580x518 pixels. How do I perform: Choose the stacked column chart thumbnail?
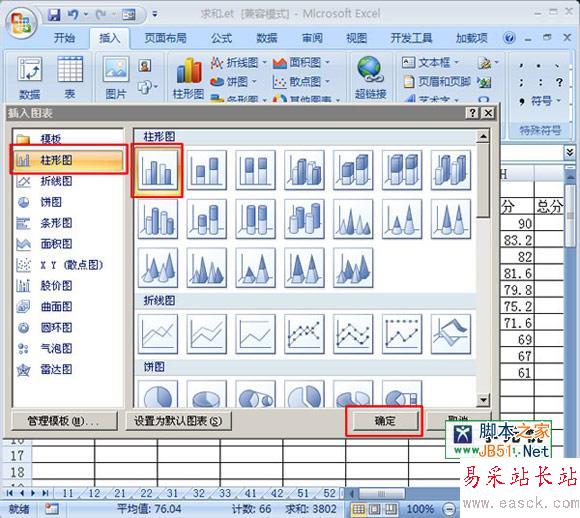207,171
